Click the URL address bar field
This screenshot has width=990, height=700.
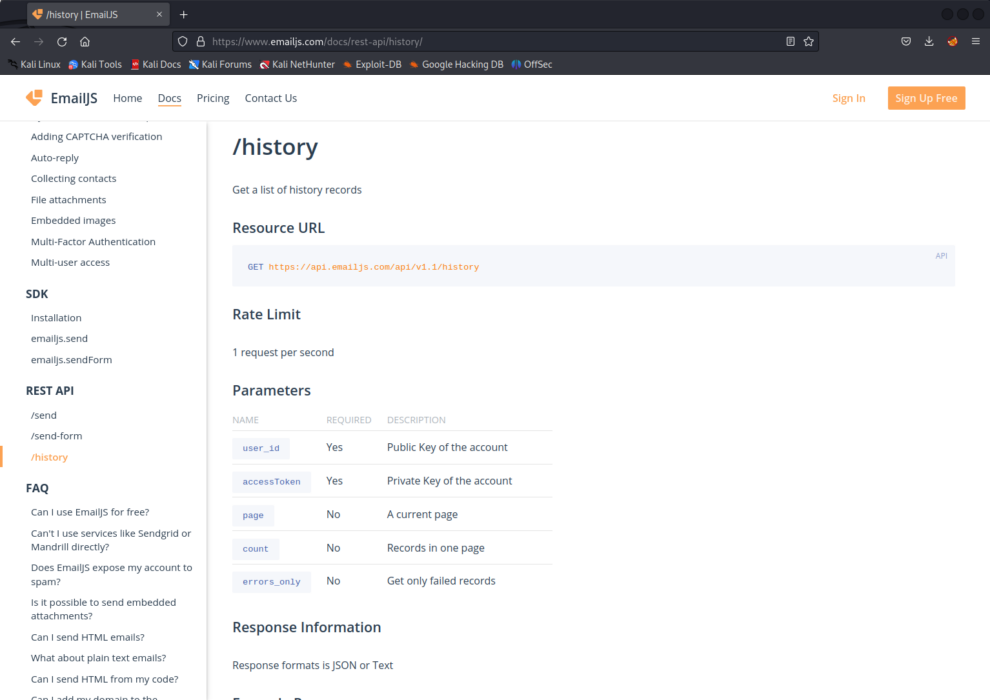[490, 42]
